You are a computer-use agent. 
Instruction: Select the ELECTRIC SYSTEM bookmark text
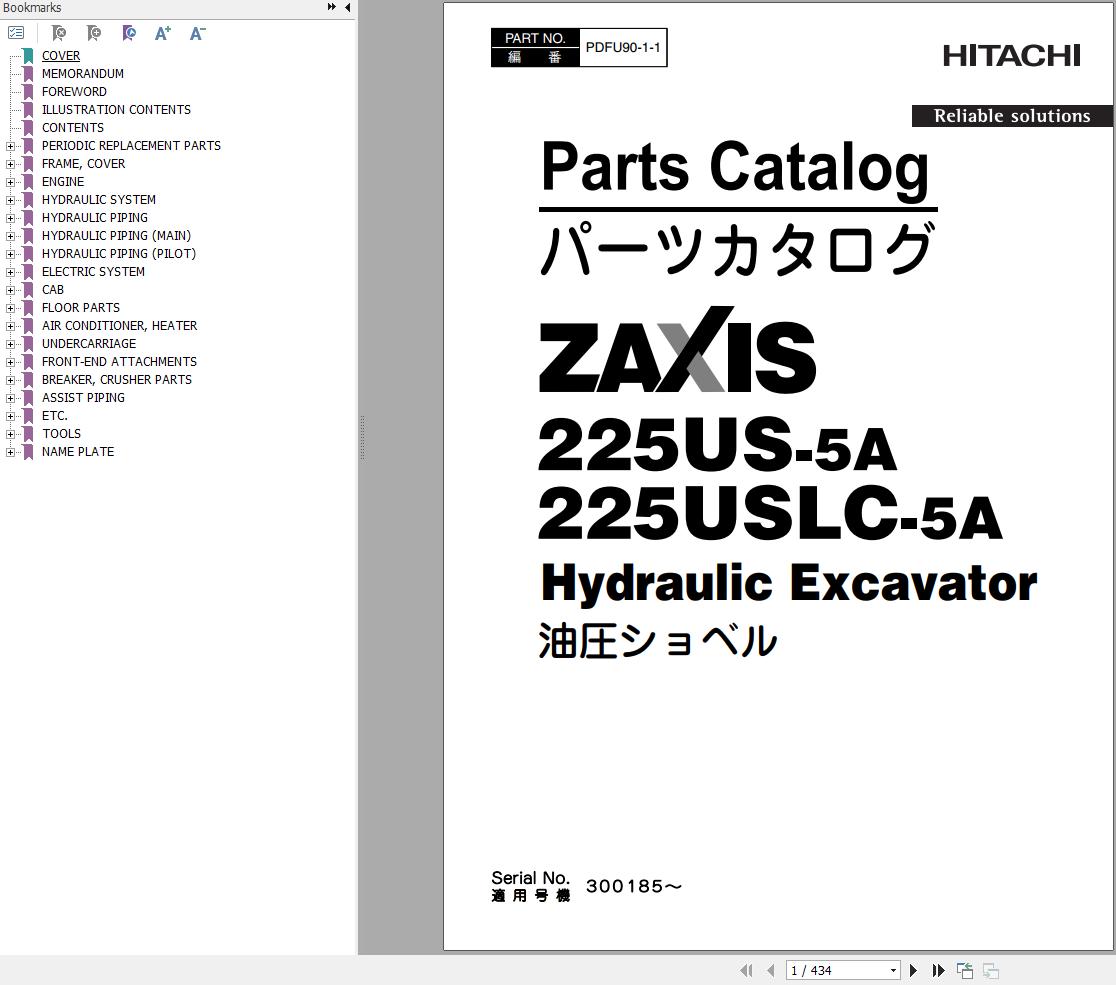[93, 272]
